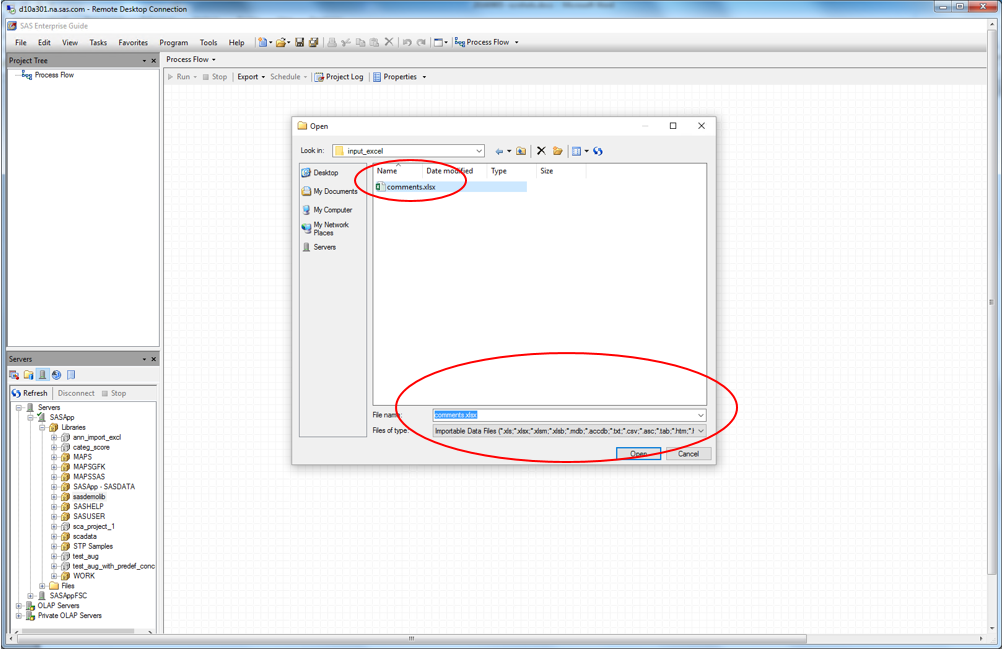The image size is (1003, 650).
Task: Open the Favorites menu
Action: click(x=133, y=43)
